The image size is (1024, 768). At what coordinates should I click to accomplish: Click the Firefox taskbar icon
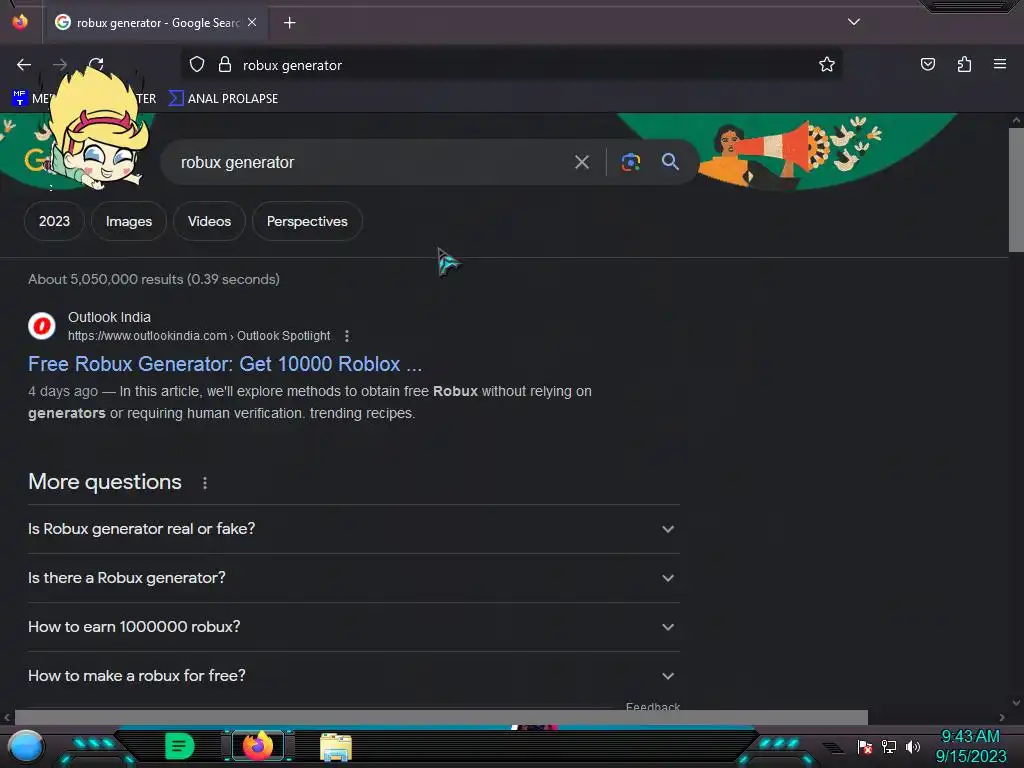[258, 746]
